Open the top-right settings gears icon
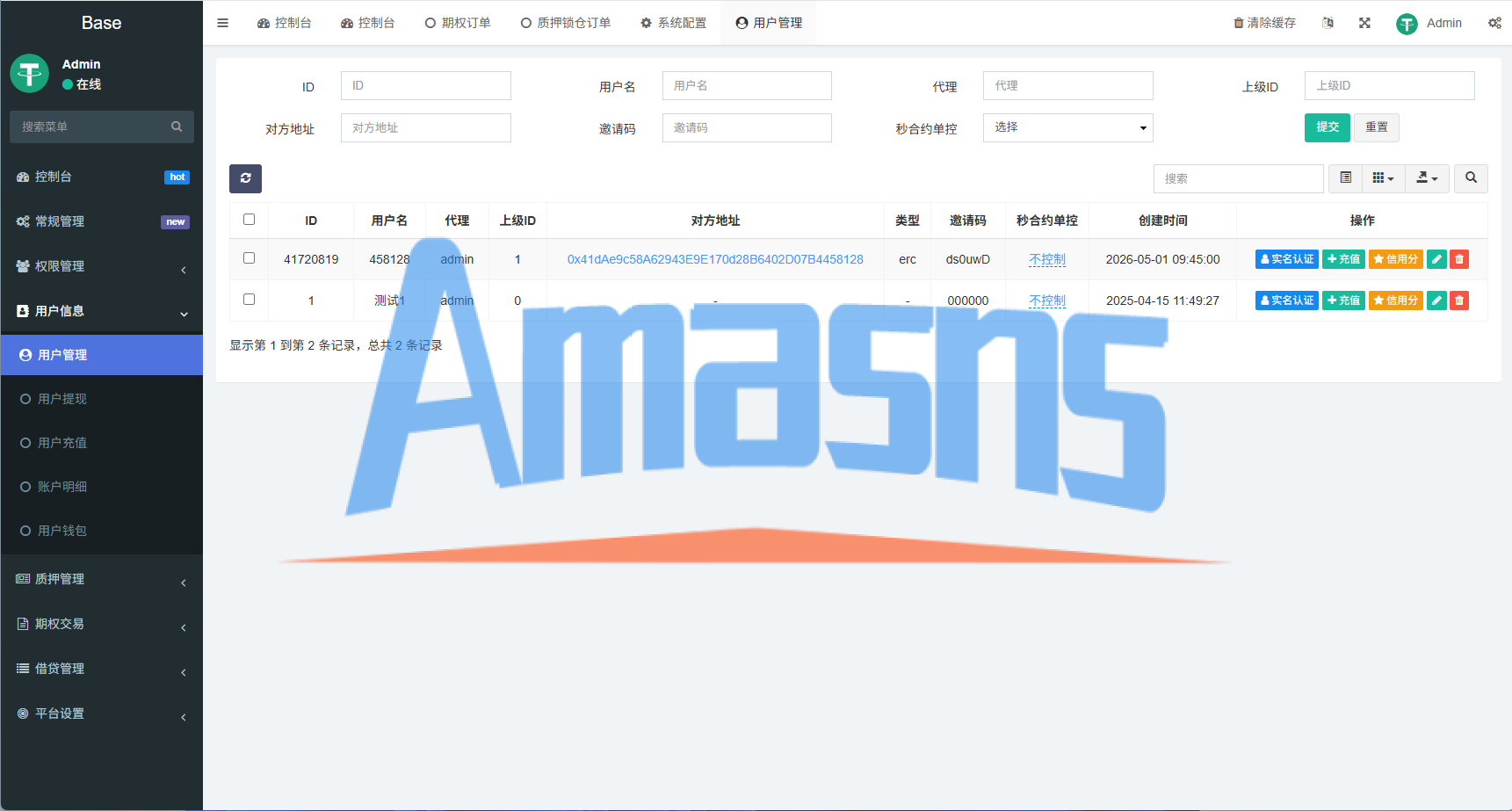 pyautogui.click(x=1494, y=23)
